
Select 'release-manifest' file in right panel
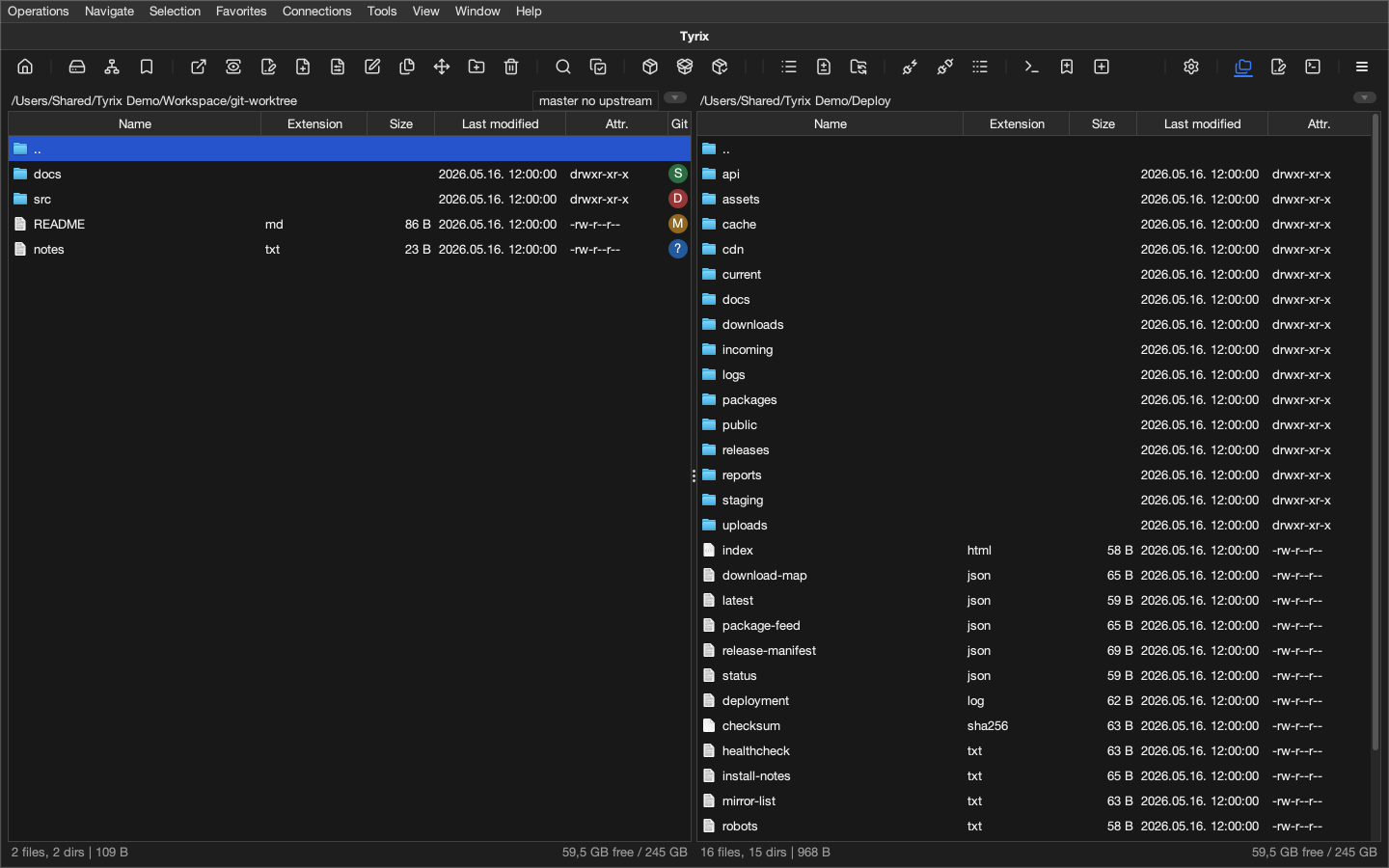click(1033, 650)
